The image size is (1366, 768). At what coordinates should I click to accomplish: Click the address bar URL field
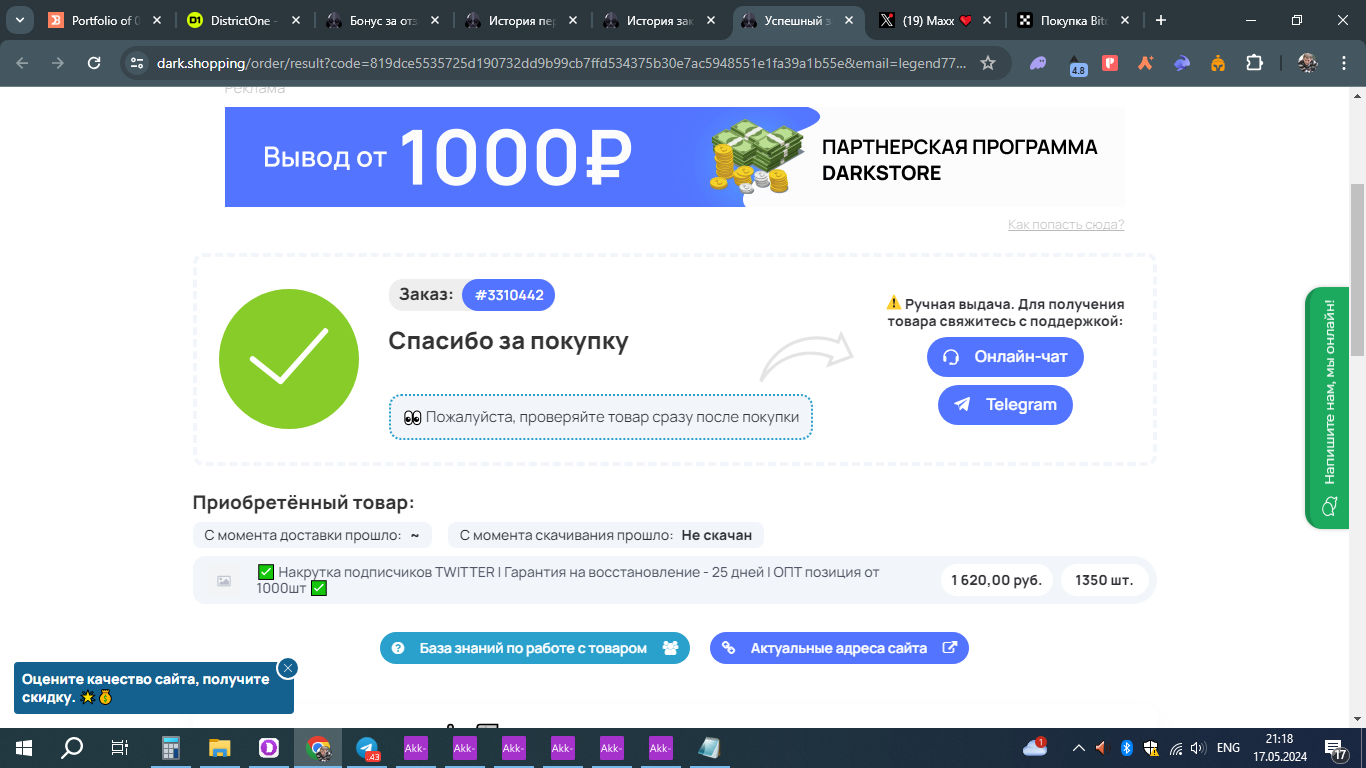[x=561, y=63]
